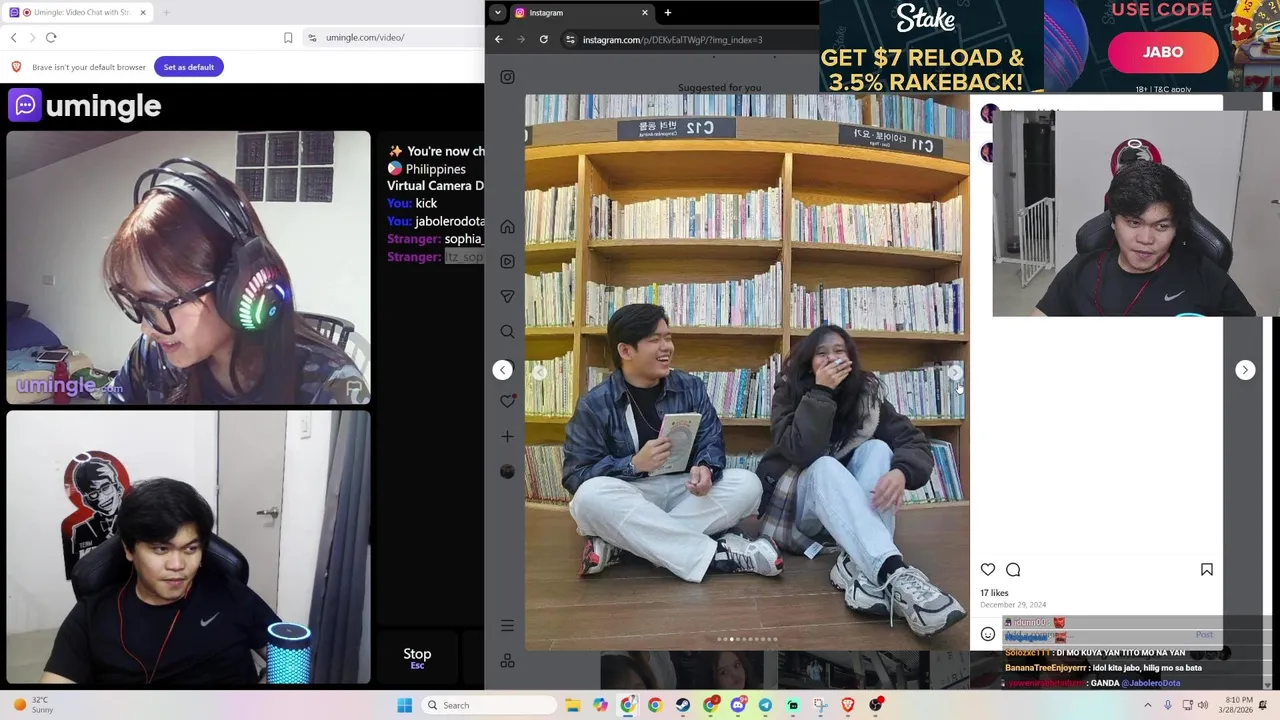
Task: Open Windows Start menu
Action: pos(404,705)
